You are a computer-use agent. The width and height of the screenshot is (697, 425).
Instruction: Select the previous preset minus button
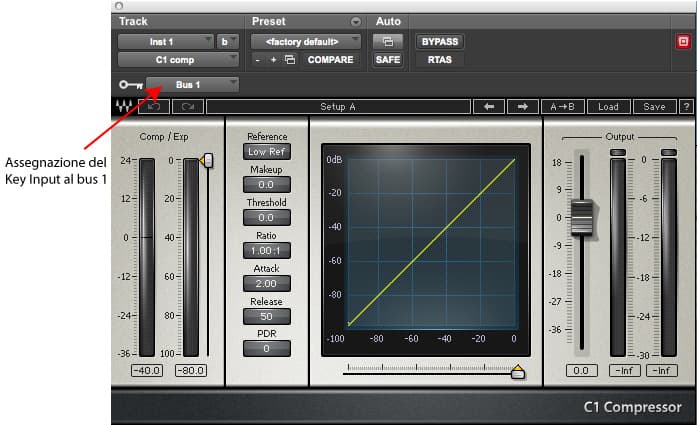(258, 60)
